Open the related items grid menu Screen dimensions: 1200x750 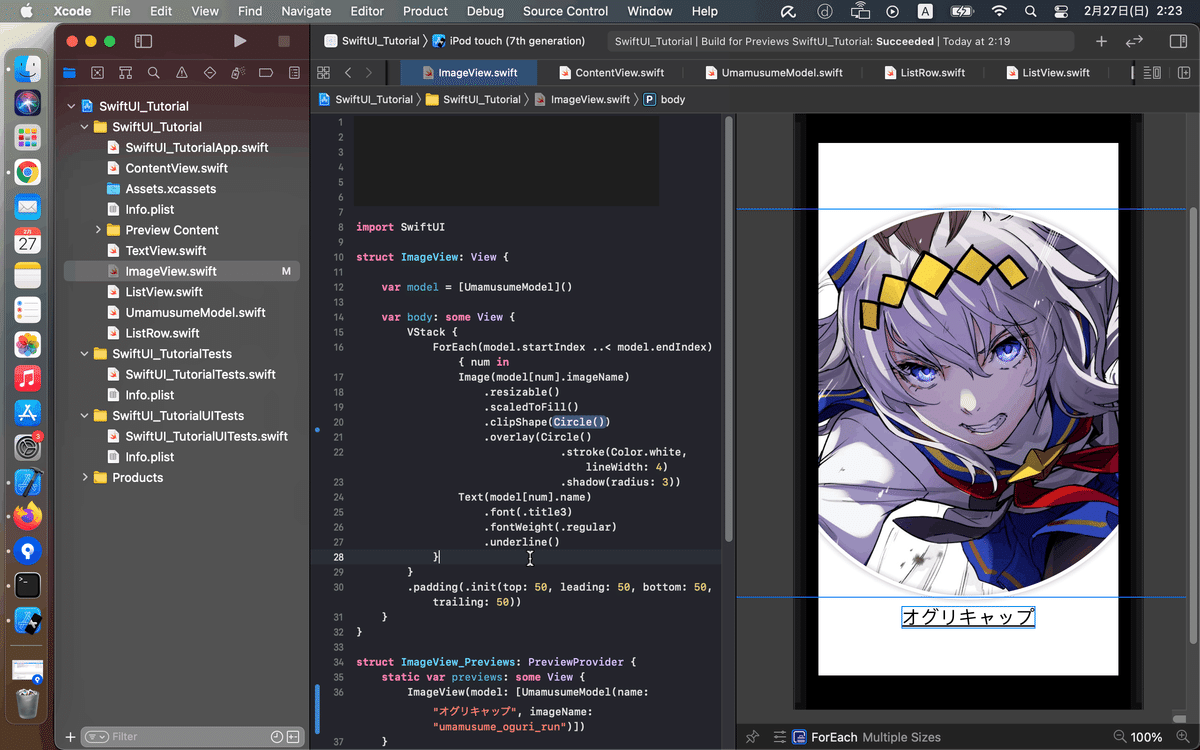pyautogui.click(x=323, y=73)
